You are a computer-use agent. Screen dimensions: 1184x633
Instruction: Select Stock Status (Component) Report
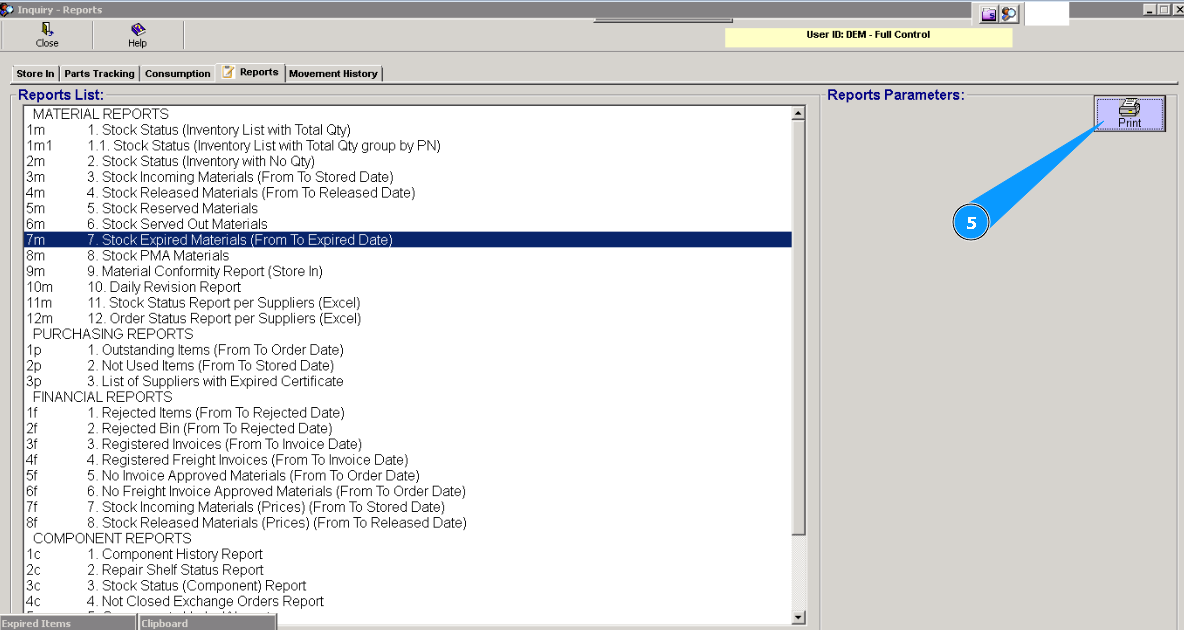408,585
